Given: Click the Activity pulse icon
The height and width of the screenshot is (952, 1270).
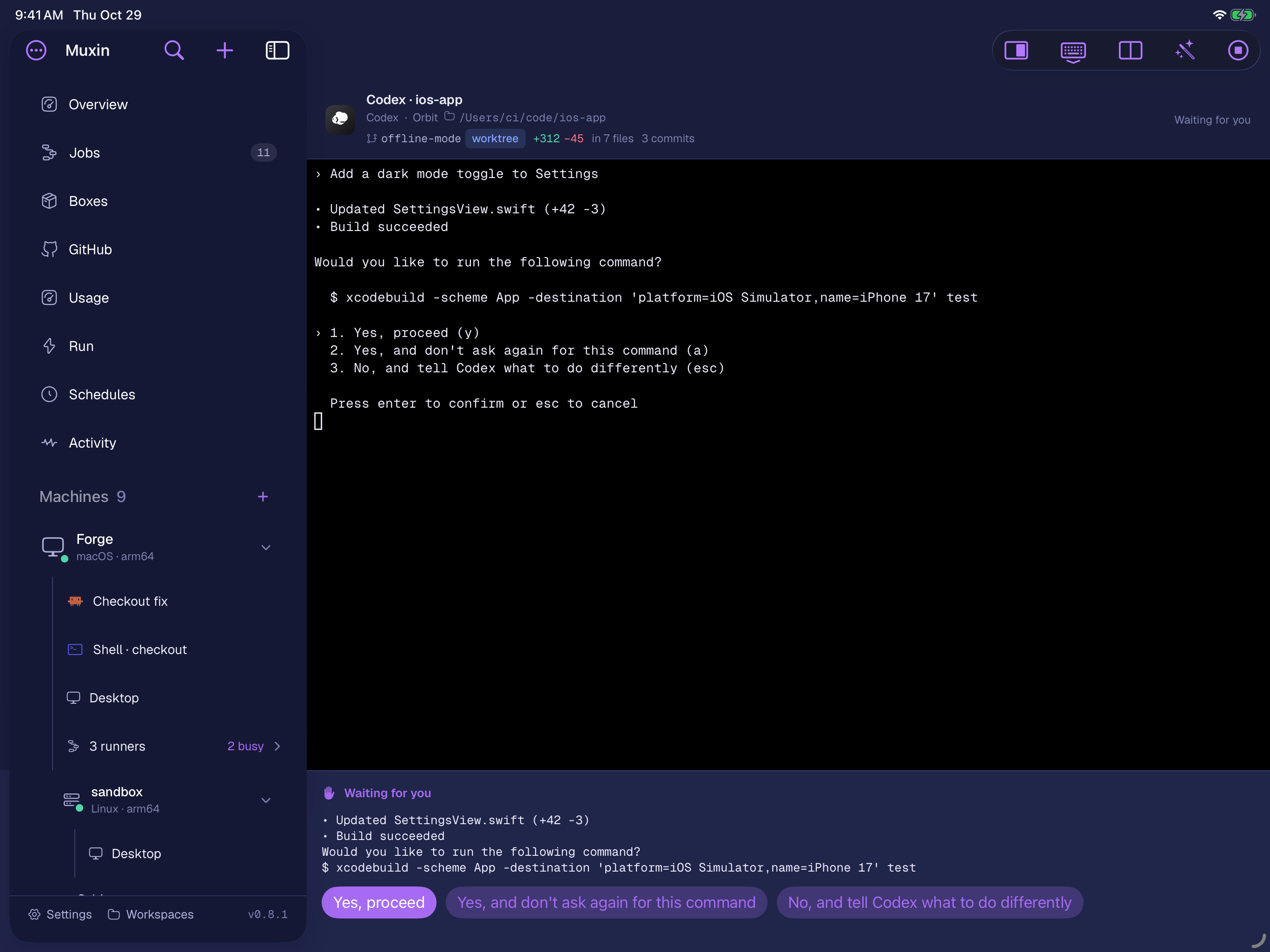Looking at the screenshot, I should point(49,443).
